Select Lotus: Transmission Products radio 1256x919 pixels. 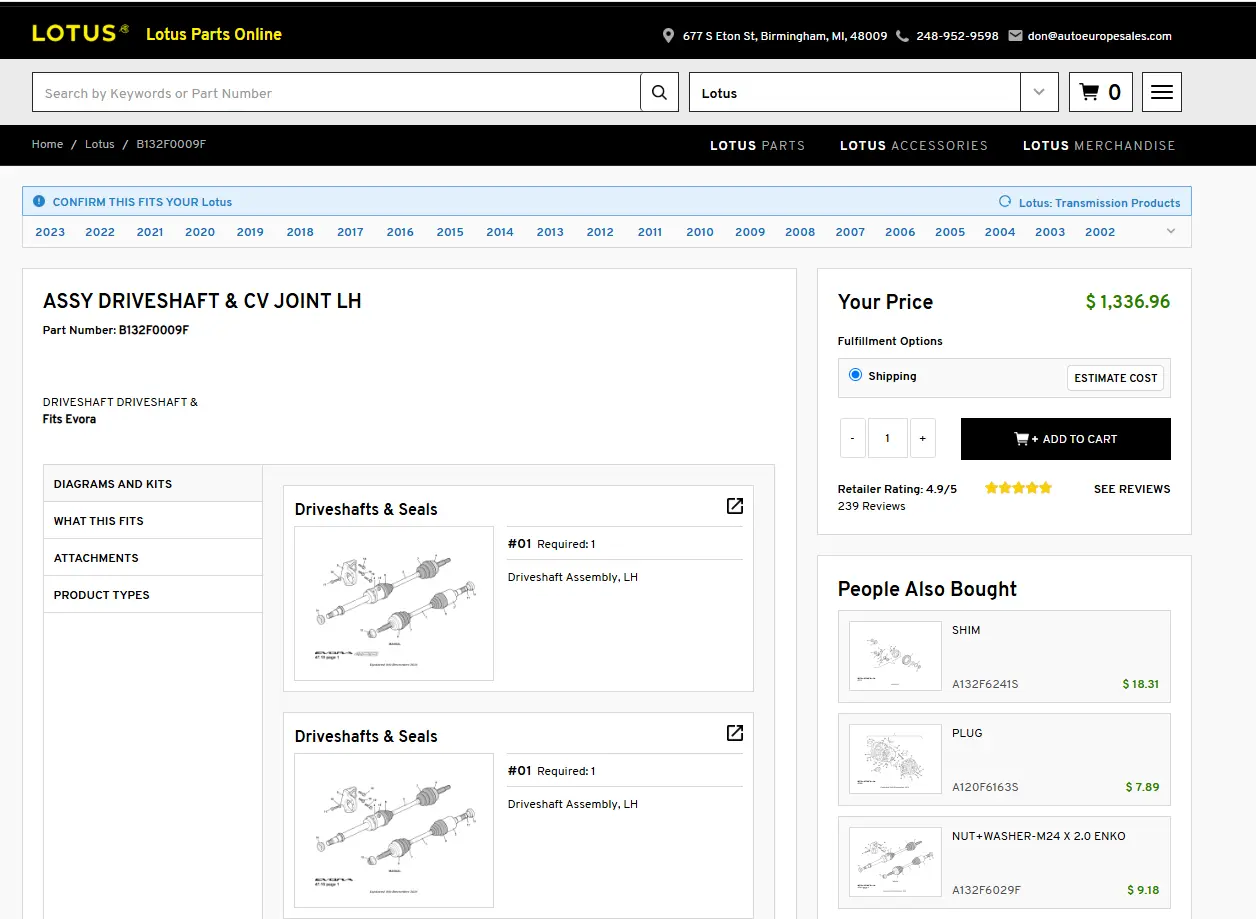coord(1005,201)
